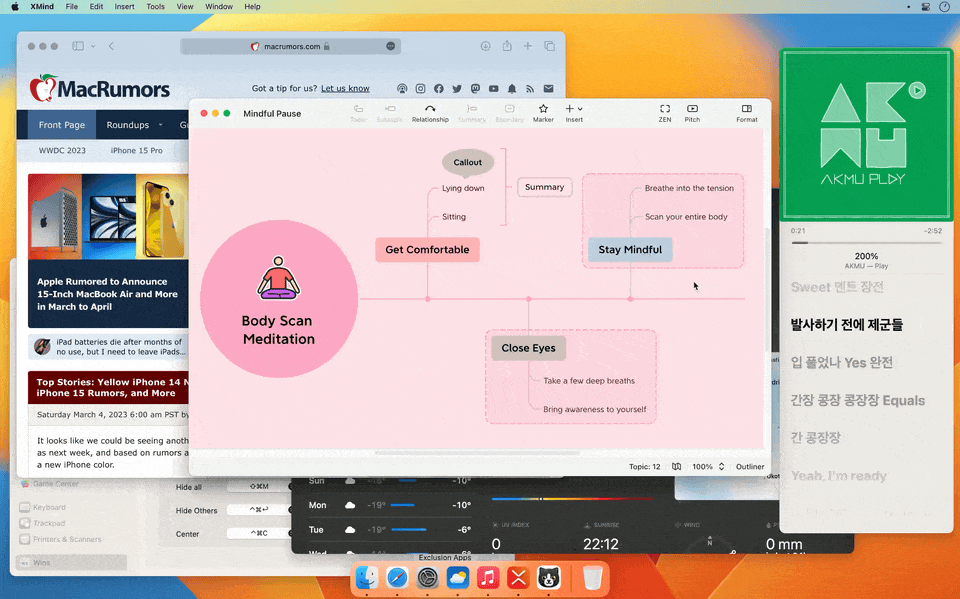Click the Instagram icon on MacRumors
Viewport: 960px width, 599px height.
421,89
